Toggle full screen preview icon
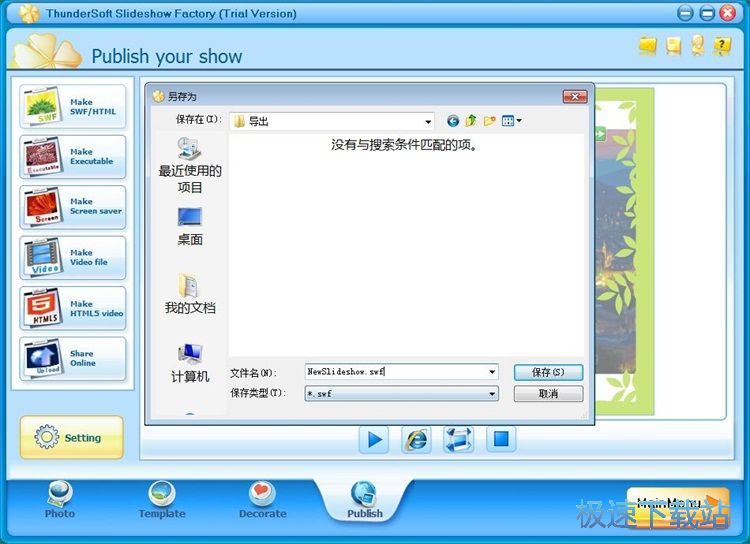Viewport: 750px width, 544px height. [x=459, y=439]
